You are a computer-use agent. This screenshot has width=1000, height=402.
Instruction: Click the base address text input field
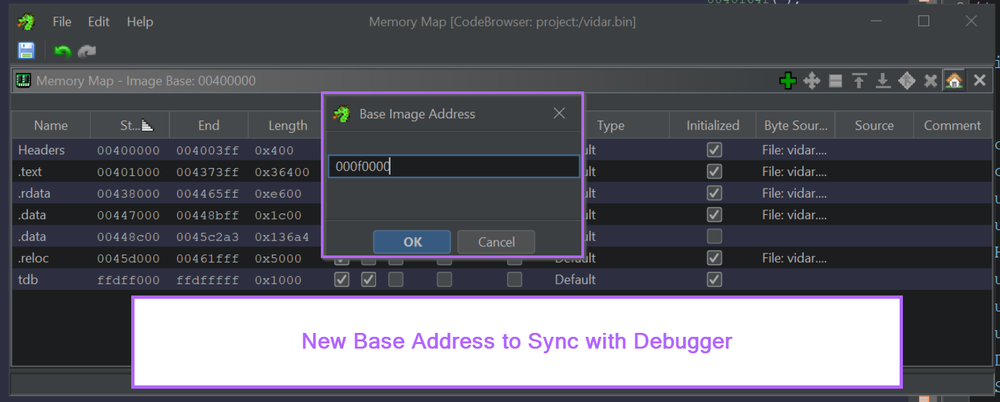[x=453, y=166]
